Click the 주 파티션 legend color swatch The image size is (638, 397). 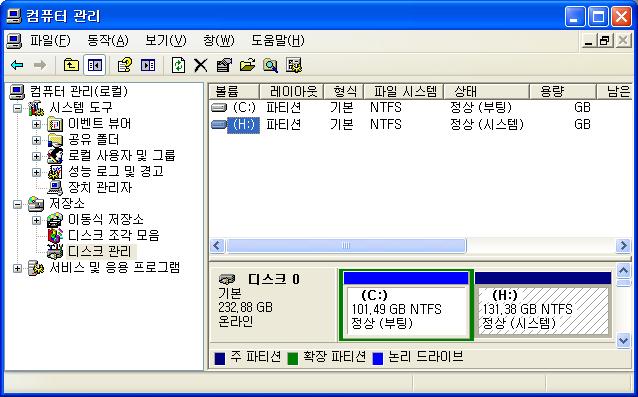tap(220, 358)
